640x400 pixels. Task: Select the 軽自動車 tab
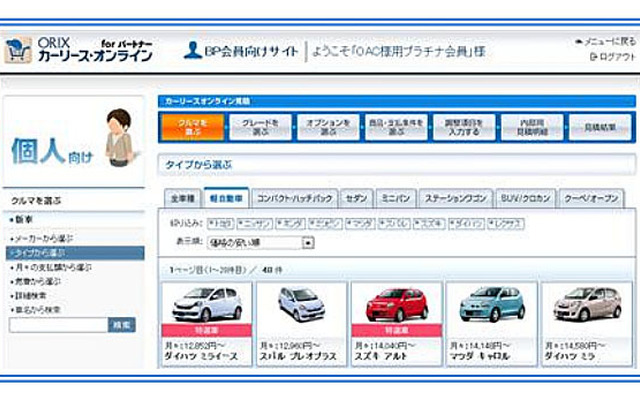coord(226,198)
